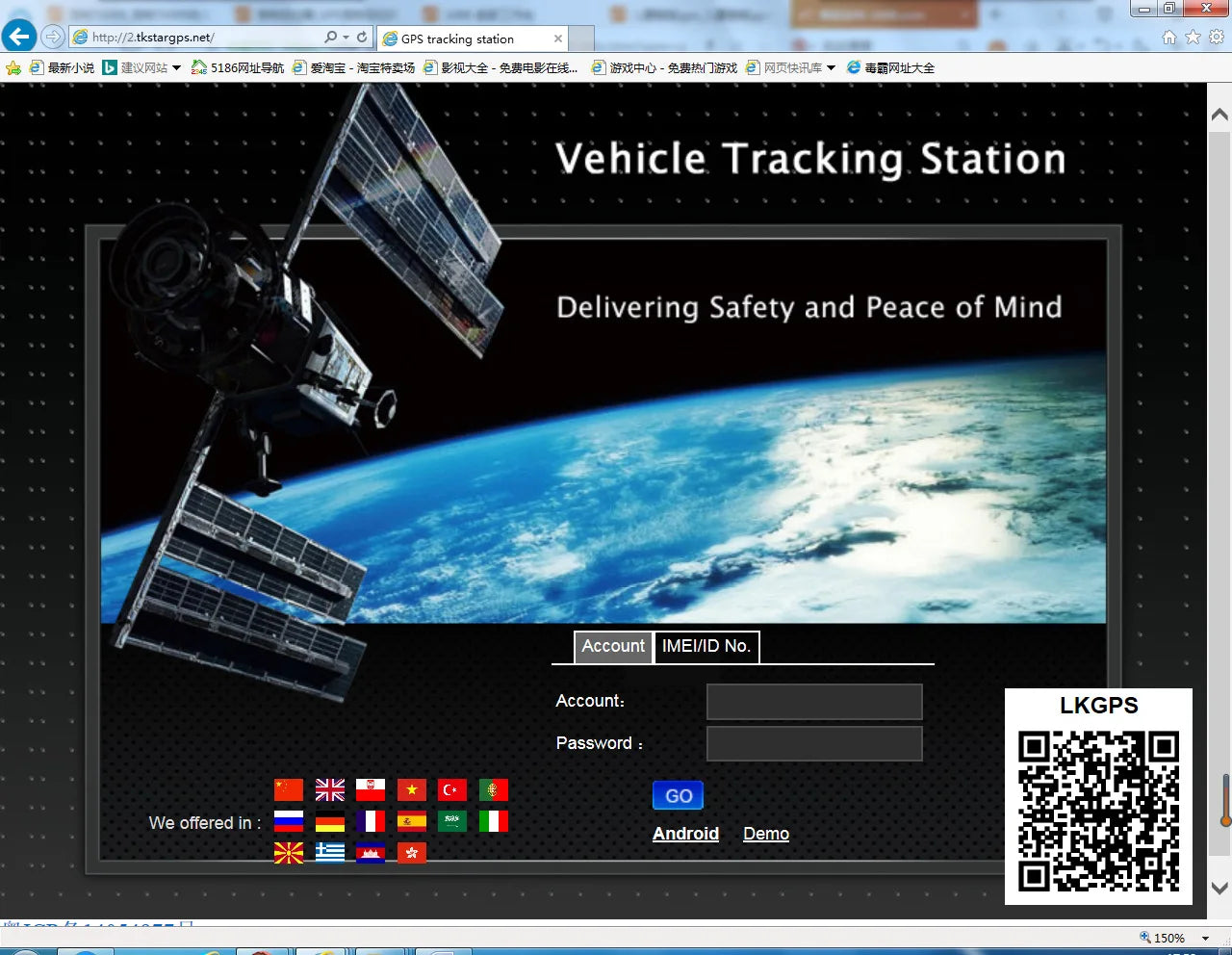Click the Saudi Arabia flag for Arabic
This screenshot has height=955, width=1232.
tap(452, 821)
